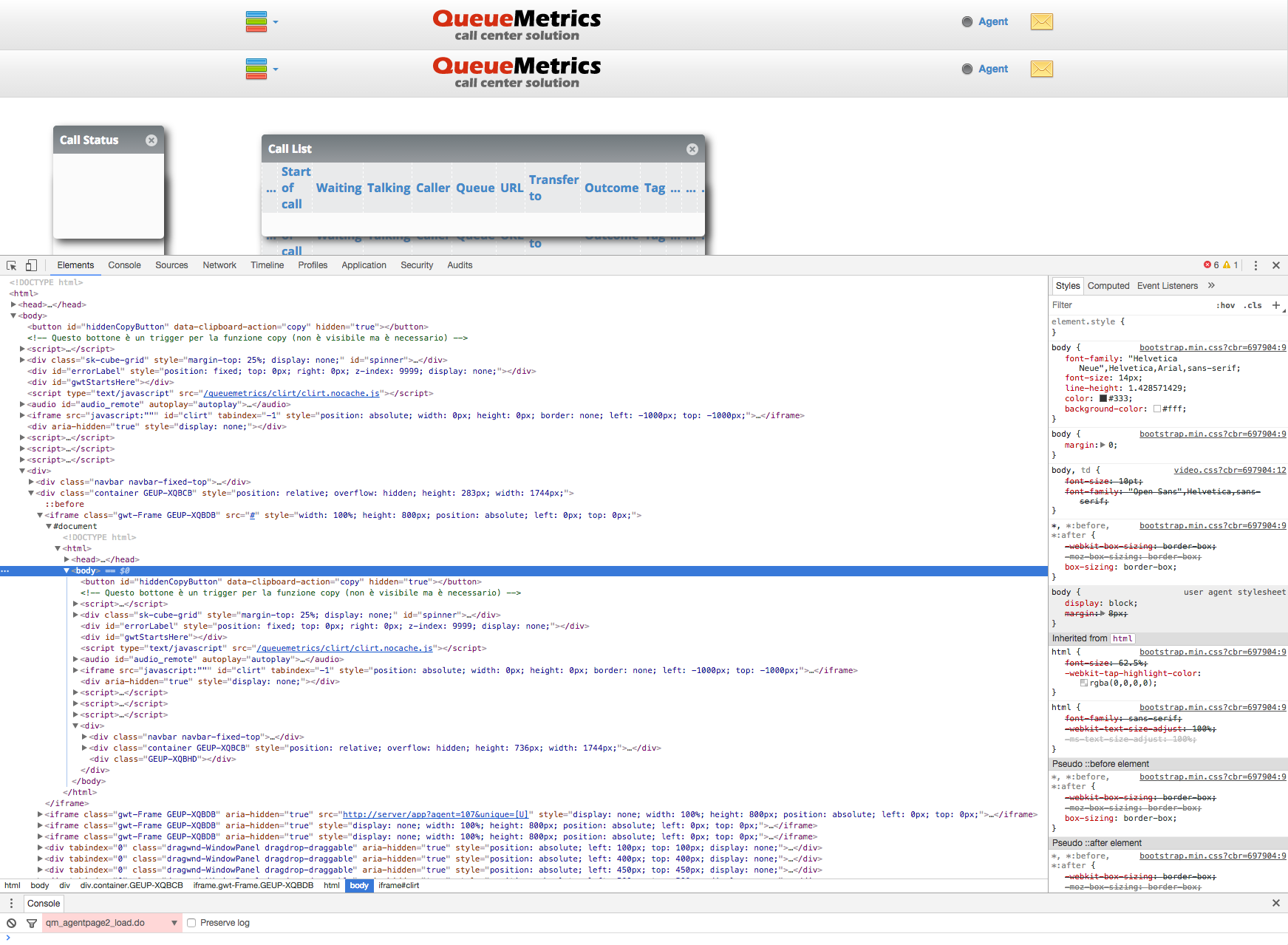The height and width of the screenshot is (945, 1288).
Task: Click the red error count icon
Action: (1207, 265)
